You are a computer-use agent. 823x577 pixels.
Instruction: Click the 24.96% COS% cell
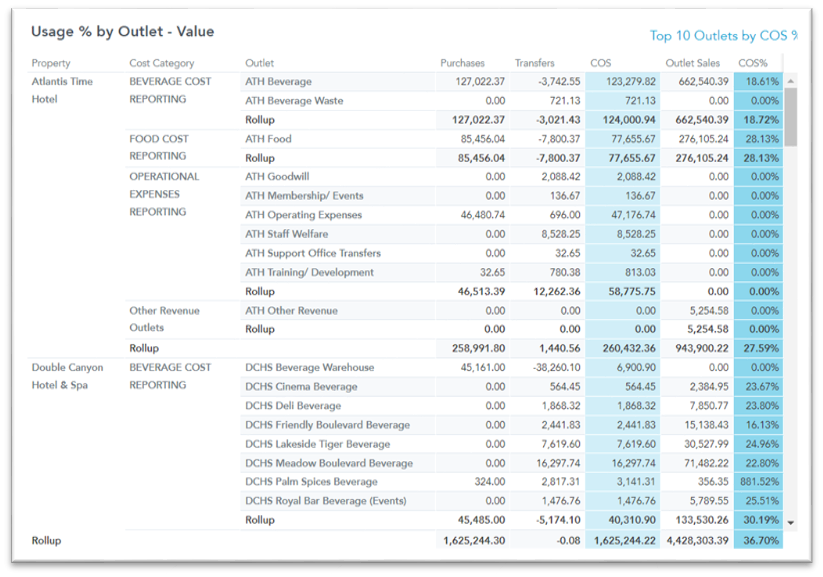[x=758, y=444]
